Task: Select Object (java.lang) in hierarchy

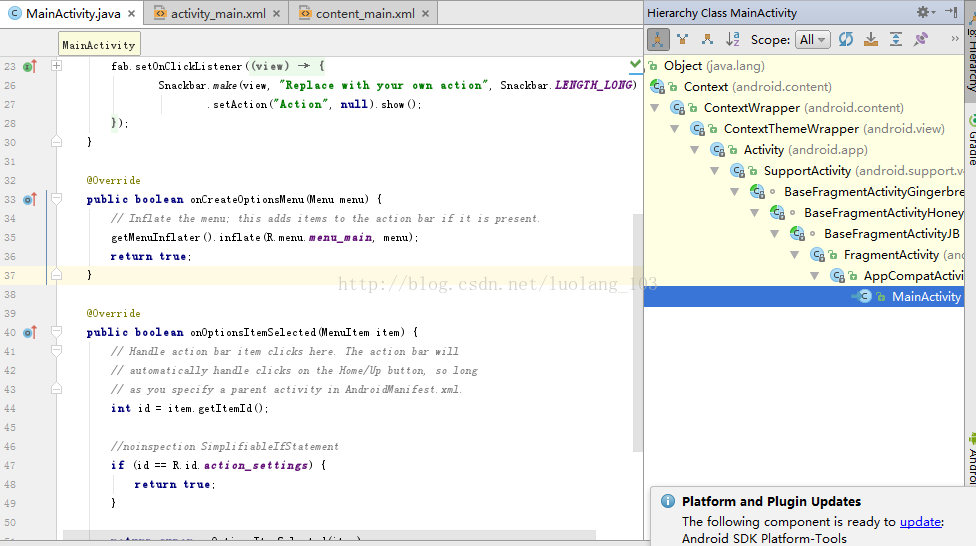Action: 714,65
